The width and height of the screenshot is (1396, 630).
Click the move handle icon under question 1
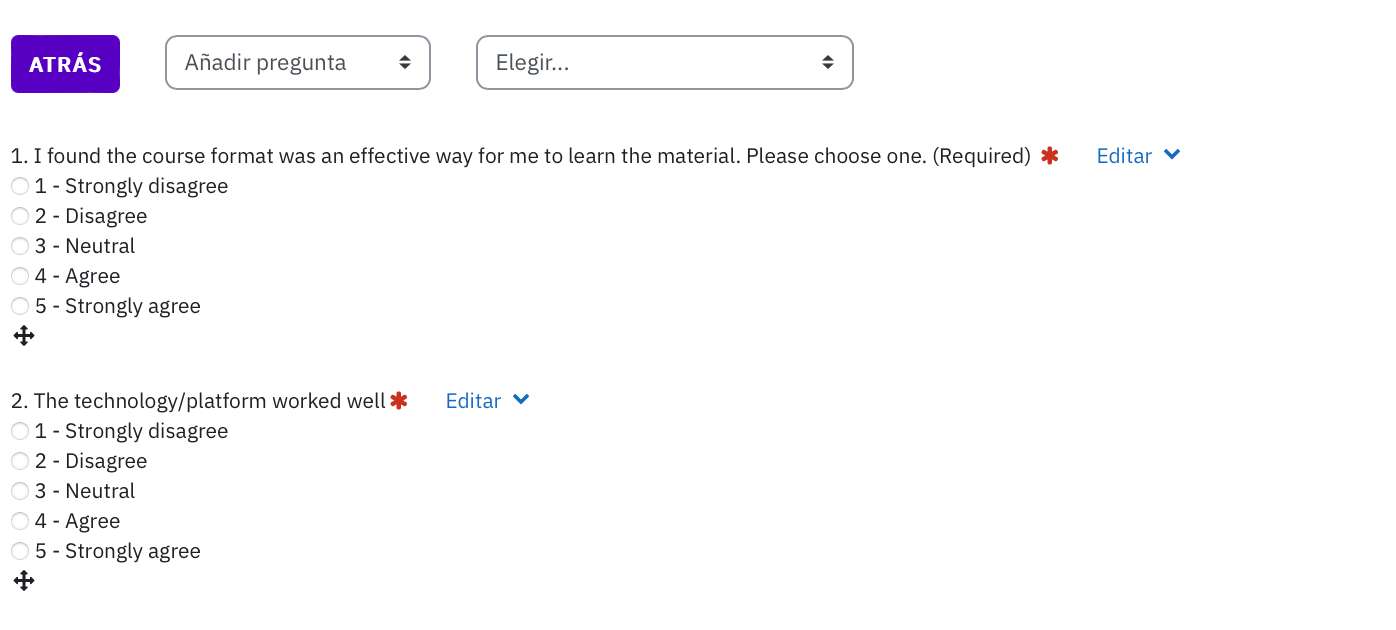(x=24, y=336)
